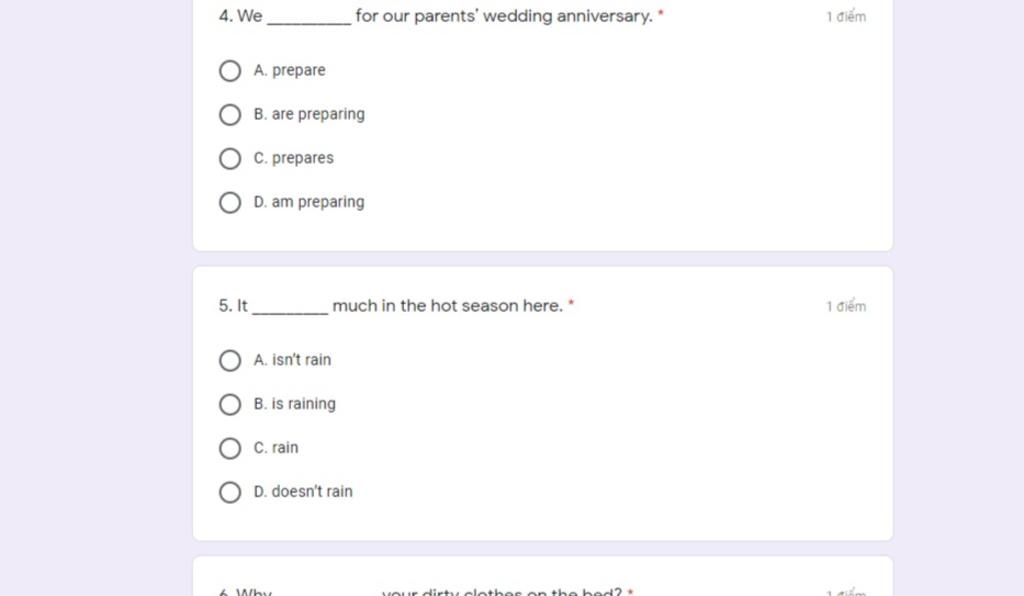Click the label text 'C. rain'
1024x596 pixels.
click(276, 448)
